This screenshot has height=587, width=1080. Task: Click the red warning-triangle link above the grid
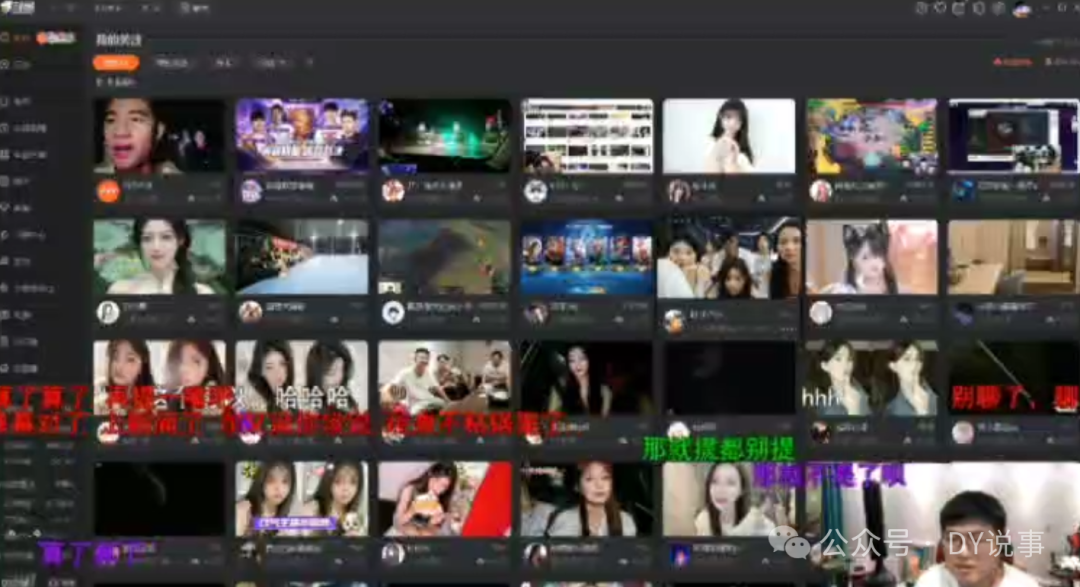coord(1012,62)
